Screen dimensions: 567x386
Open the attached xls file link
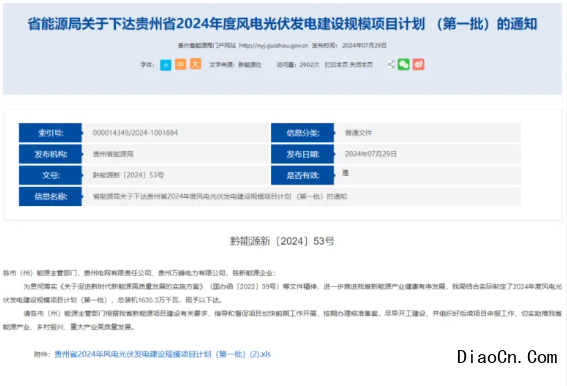coord(162,354)
